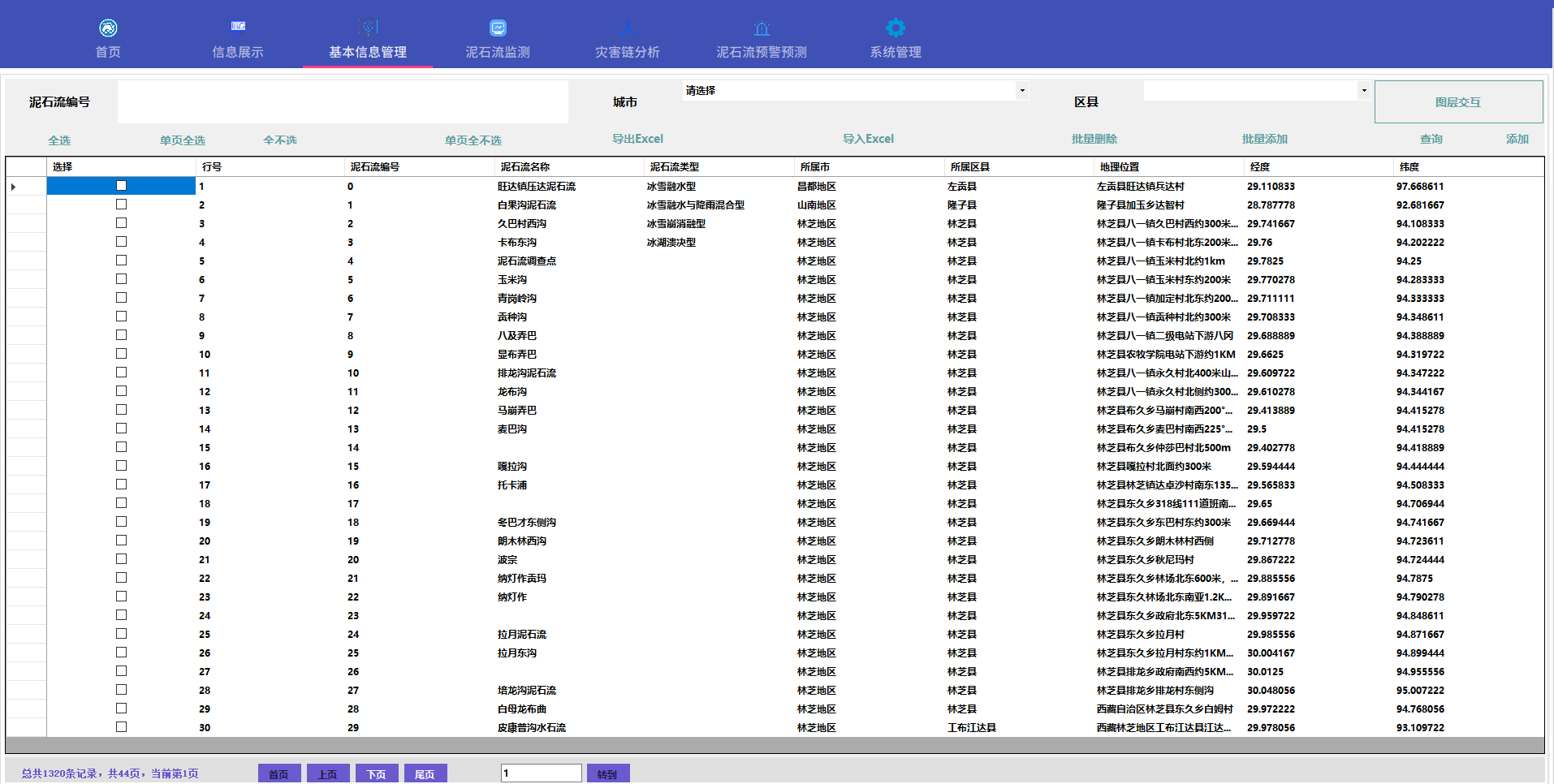The image size is (1554, 784).
Task: Open the 首页 tab label
Action: [108, 52]
